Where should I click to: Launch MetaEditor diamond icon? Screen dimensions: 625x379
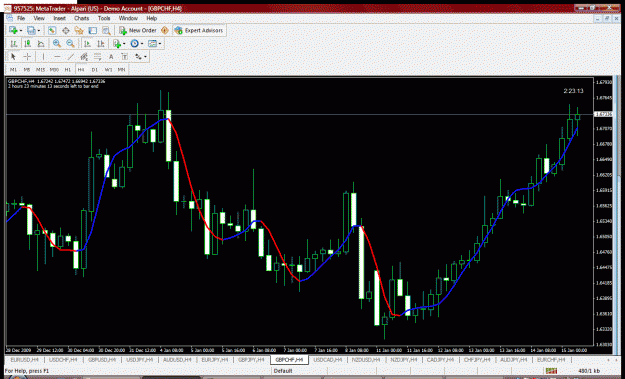click(165, 30)
